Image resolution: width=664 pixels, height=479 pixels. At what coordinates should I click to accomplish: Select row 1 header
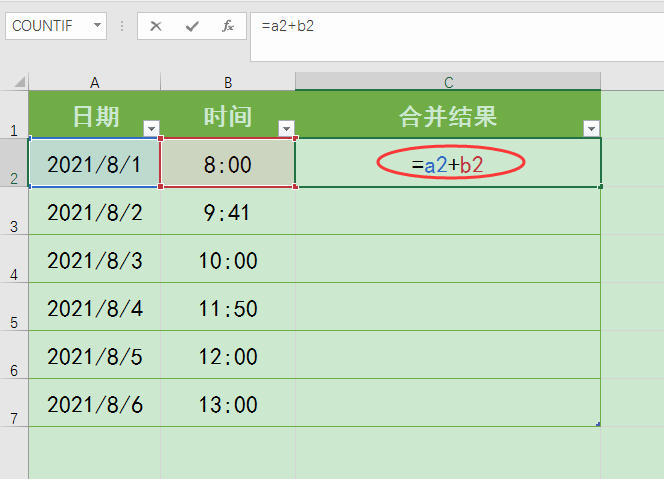coord(14,114)
